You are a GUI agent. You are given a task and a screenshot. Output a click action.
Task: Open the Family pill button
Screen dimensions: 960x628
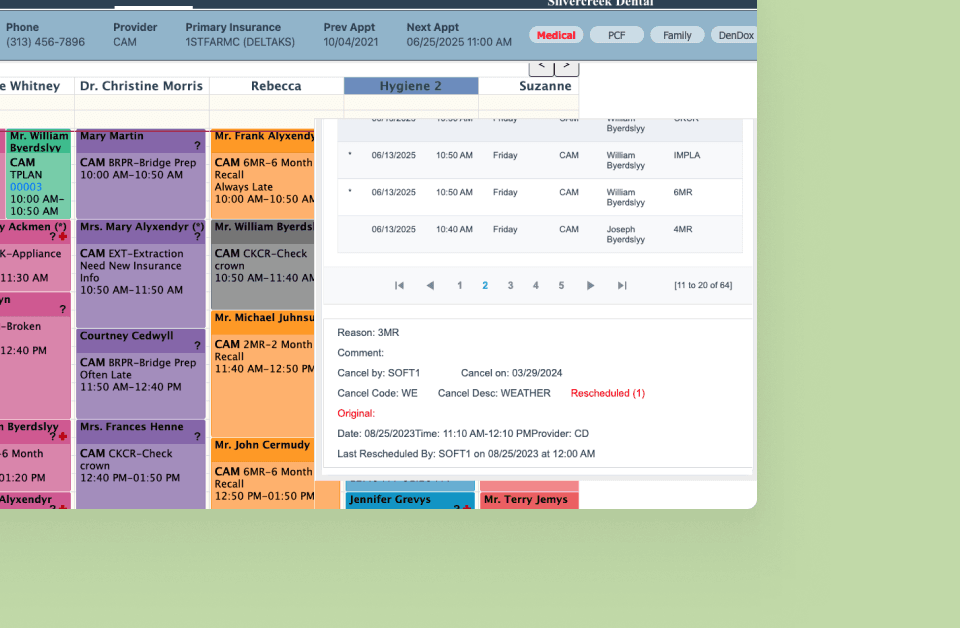(677, 35)
